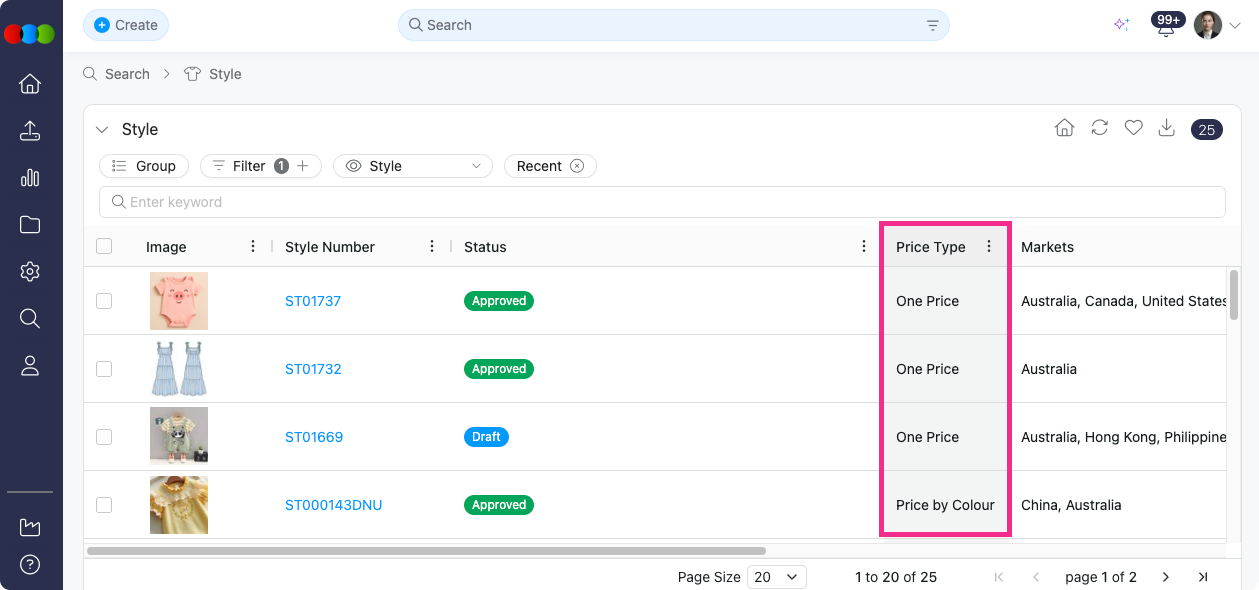Open the upload icon in sidebar
This screenshot has width=1259, height=590.
click(30, 131)
